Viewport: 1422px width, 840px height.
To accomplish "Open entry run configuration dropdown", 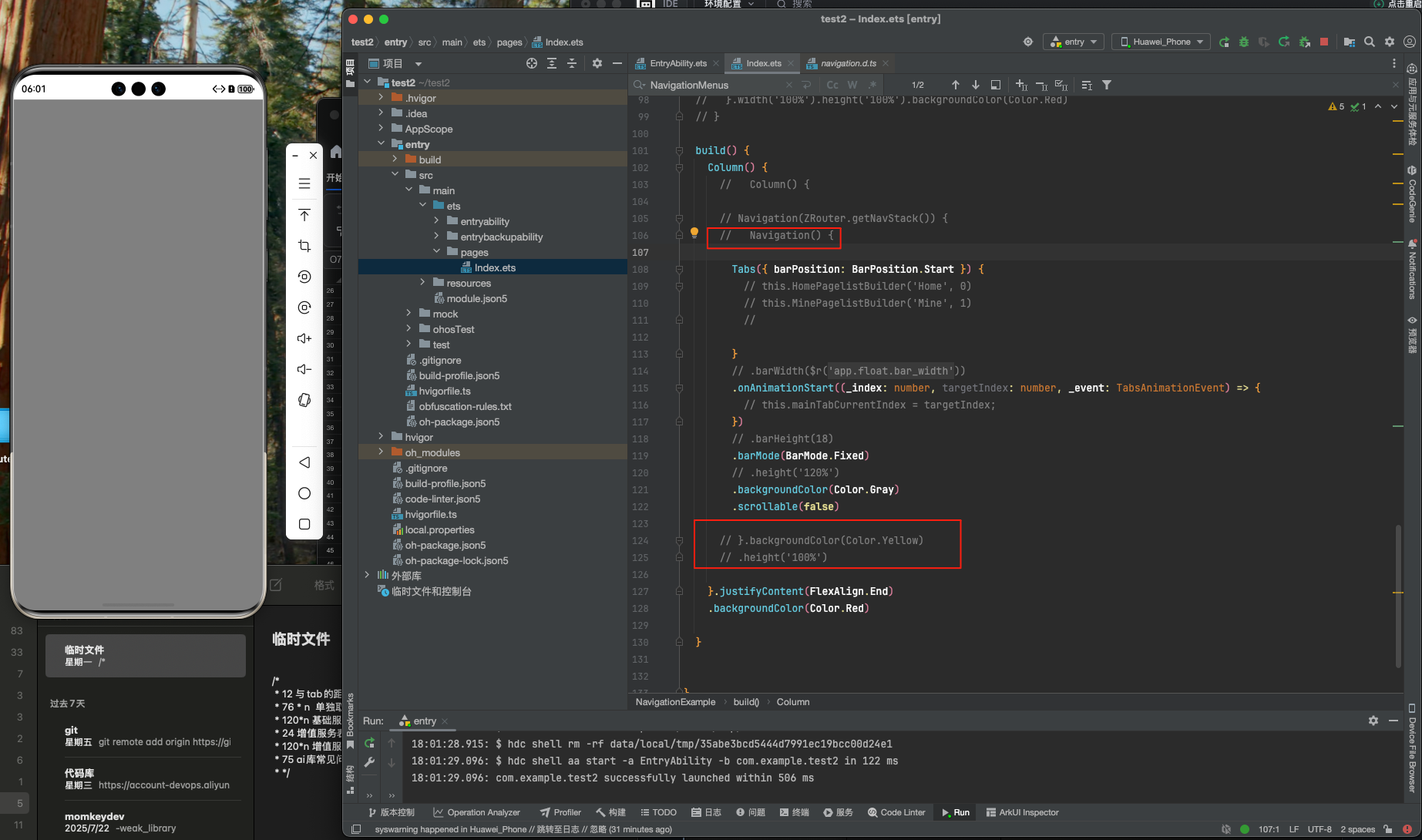I will [x=1074, y=42].
